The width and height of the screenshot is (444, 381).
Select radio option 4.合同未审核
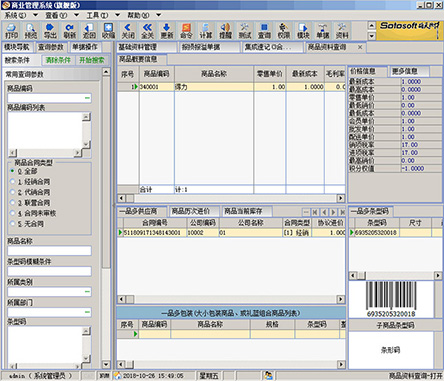[x=13, y=213]
